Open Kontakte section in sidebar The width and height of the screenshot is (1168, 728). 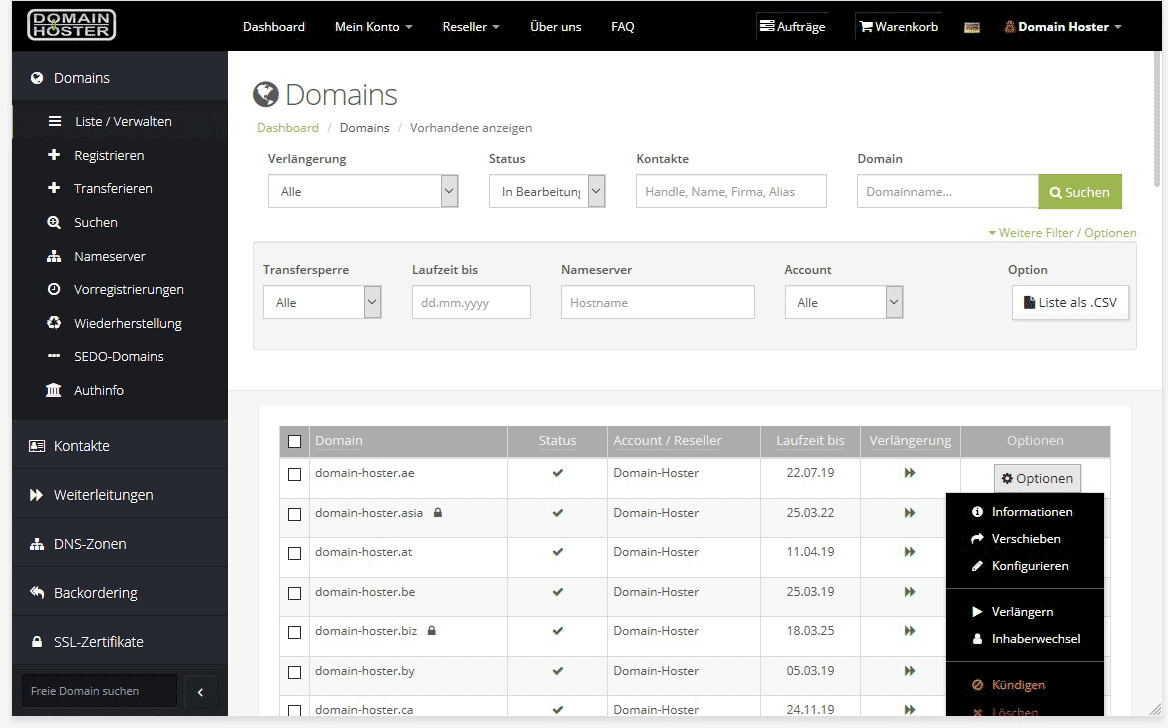click(120, 446)
